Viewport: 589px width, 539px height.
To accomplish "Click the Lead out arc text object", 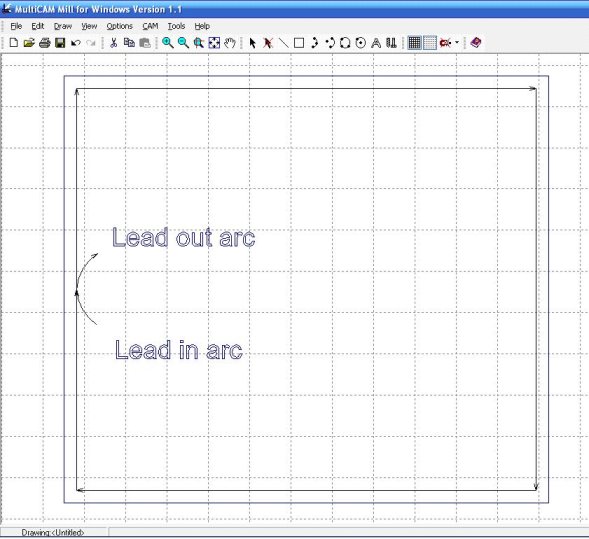I will [x=184, y=237].
